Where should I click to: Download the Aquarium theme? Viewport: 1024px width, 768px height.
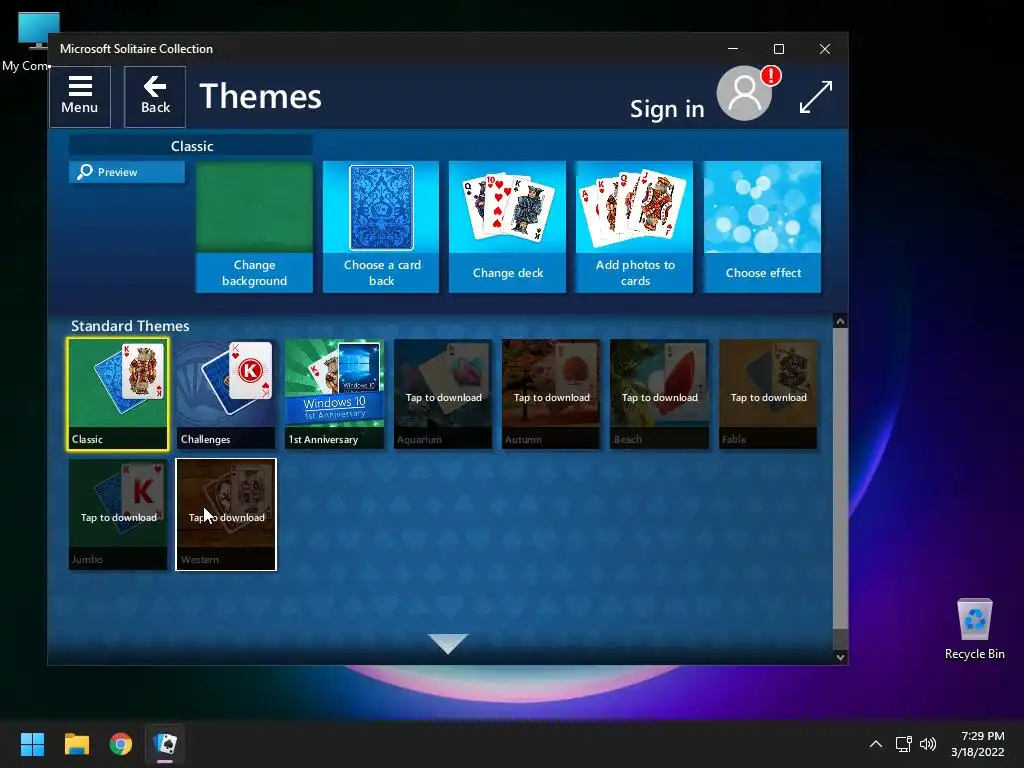443,394
